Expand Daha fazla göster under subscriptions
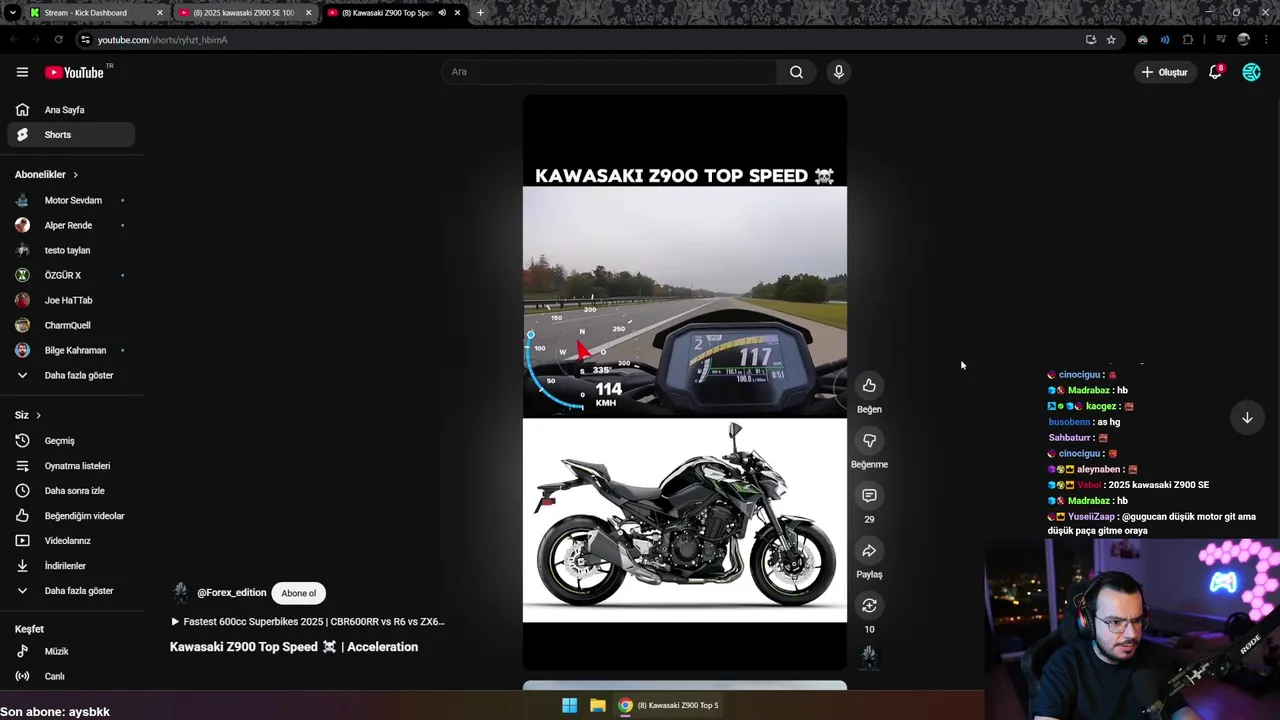This screenshot has width=1280, height=720. (71, 376)
